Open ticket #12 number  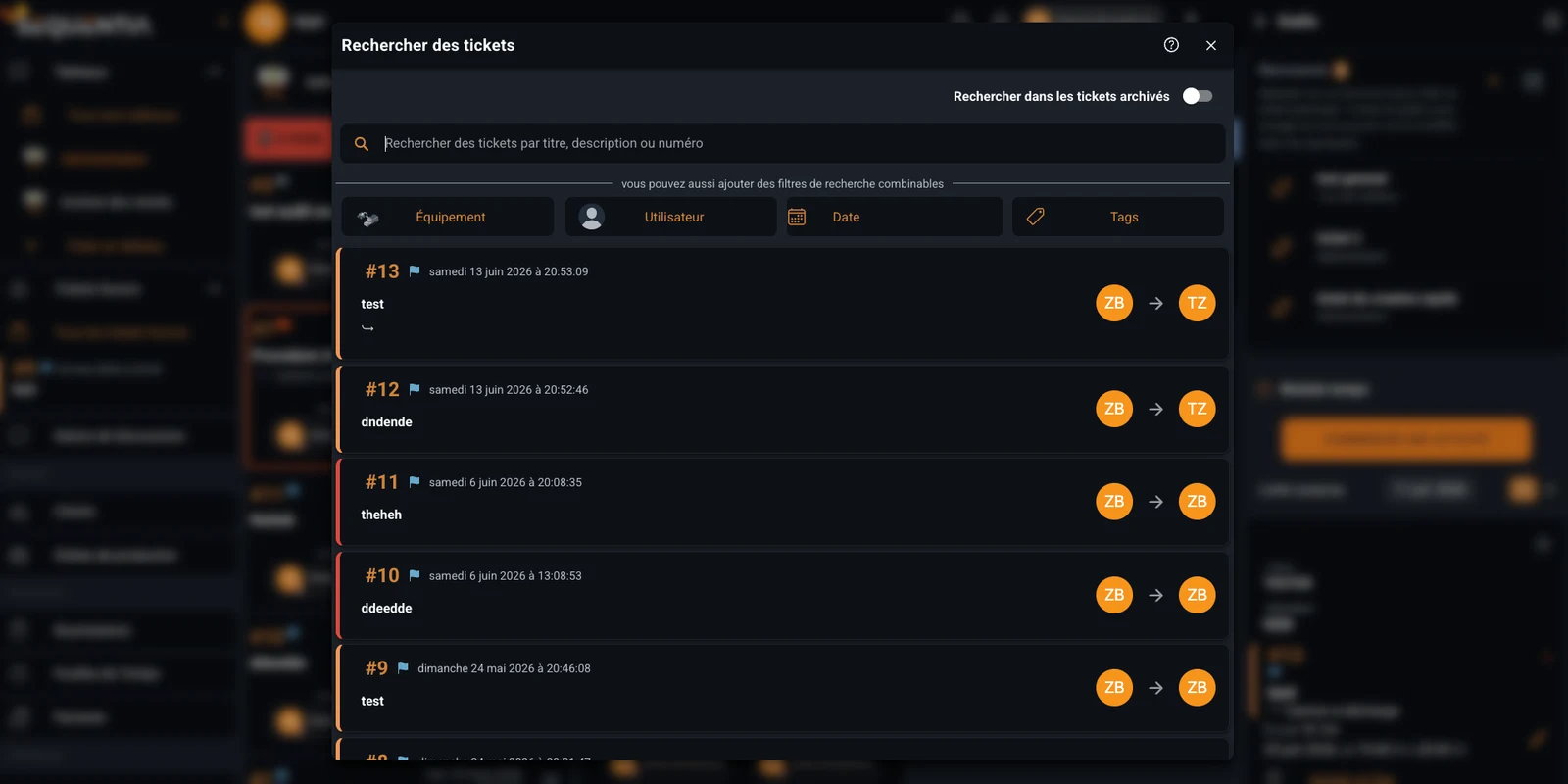pos(382,389)
